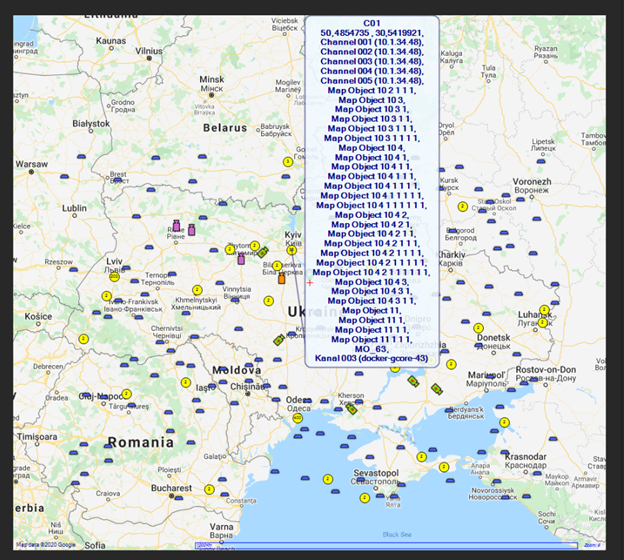Screen dimensions: 624x560
Task: Click the blue-outlined bar along the bottom edge
Action: (386, 545)
